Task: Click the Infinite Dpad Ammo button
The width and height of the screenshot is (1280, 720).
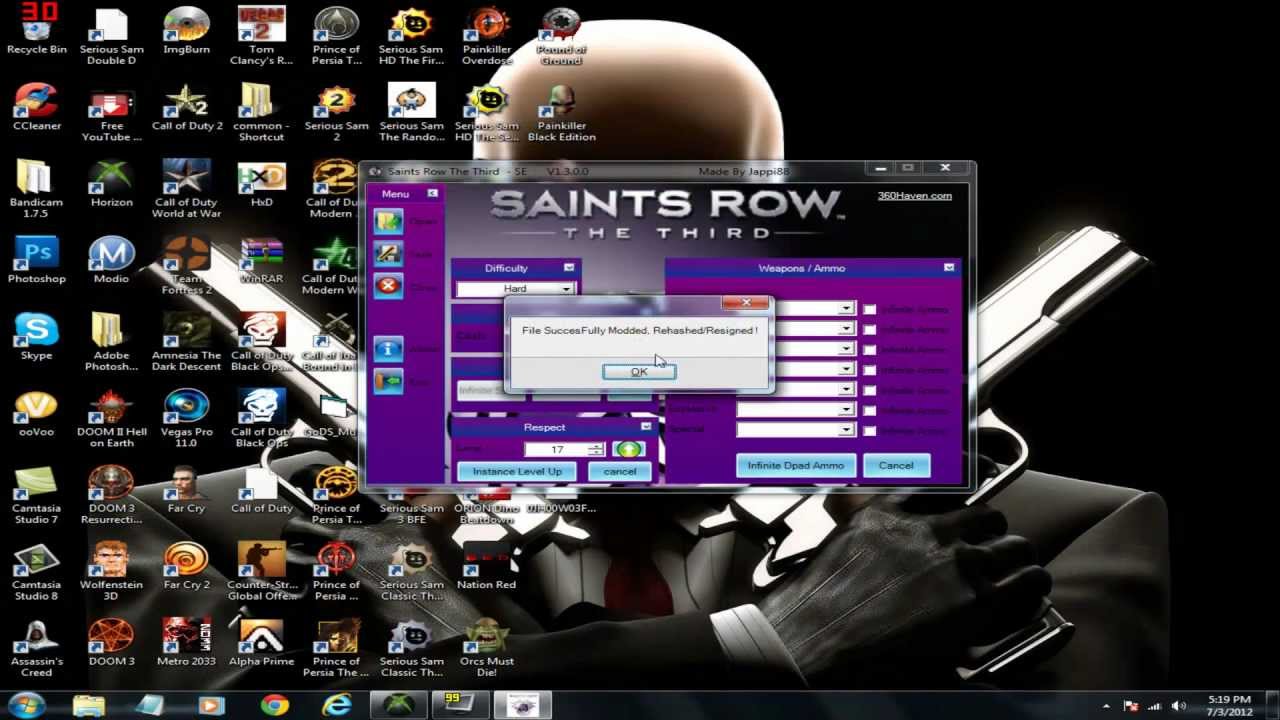Action: [x=796, y=465]
